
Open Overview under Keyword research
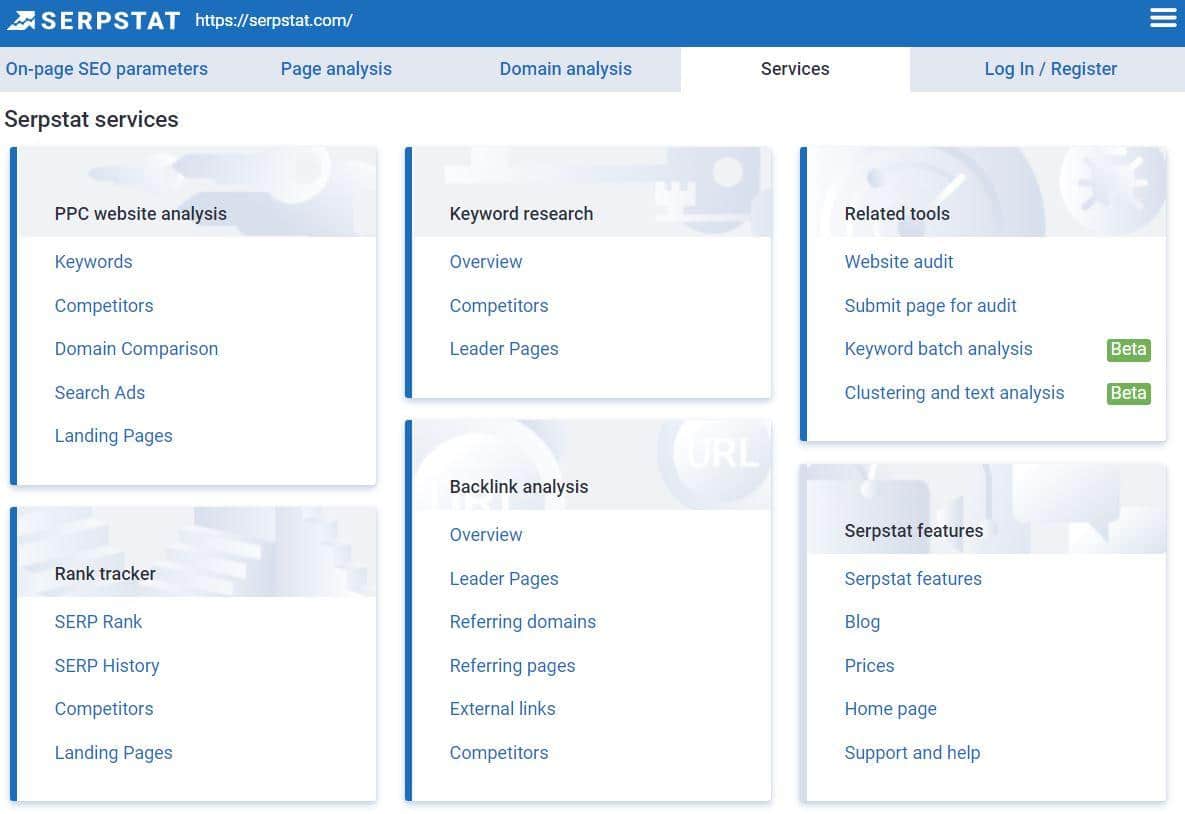[x=486, y=262]
